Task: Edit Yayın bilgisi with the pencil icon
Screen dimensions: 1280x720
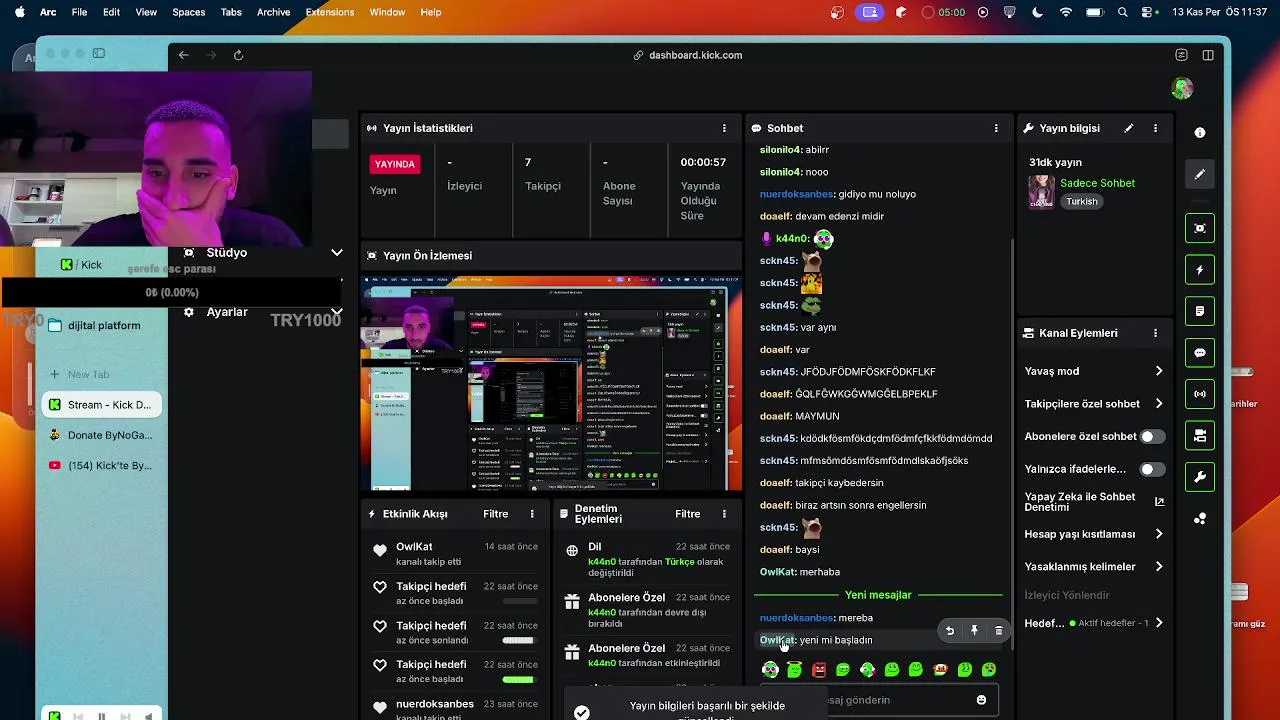Action: (x=1129, y=128)
